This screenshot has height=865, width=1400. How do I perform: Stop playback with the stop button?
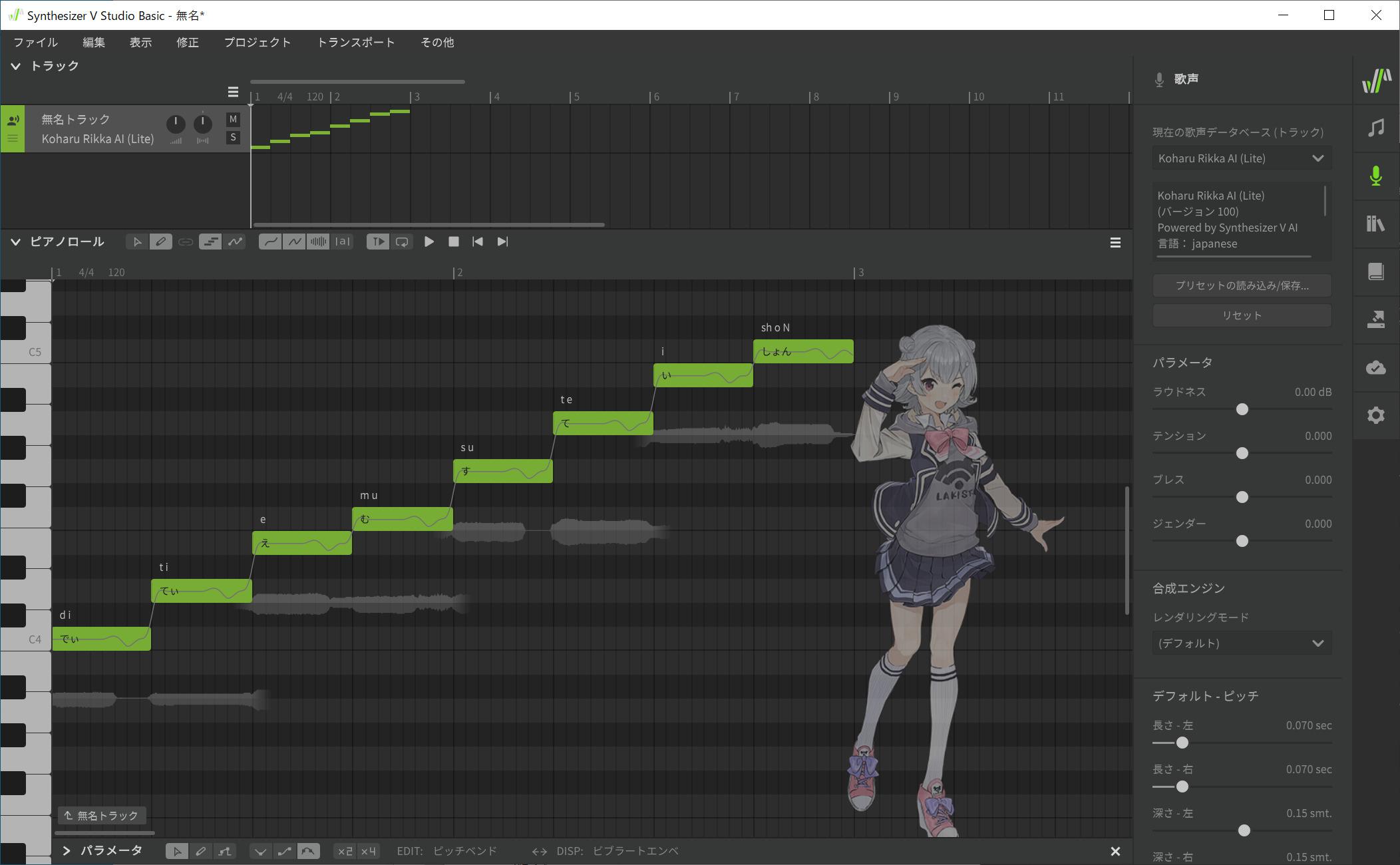pos(454,242)
